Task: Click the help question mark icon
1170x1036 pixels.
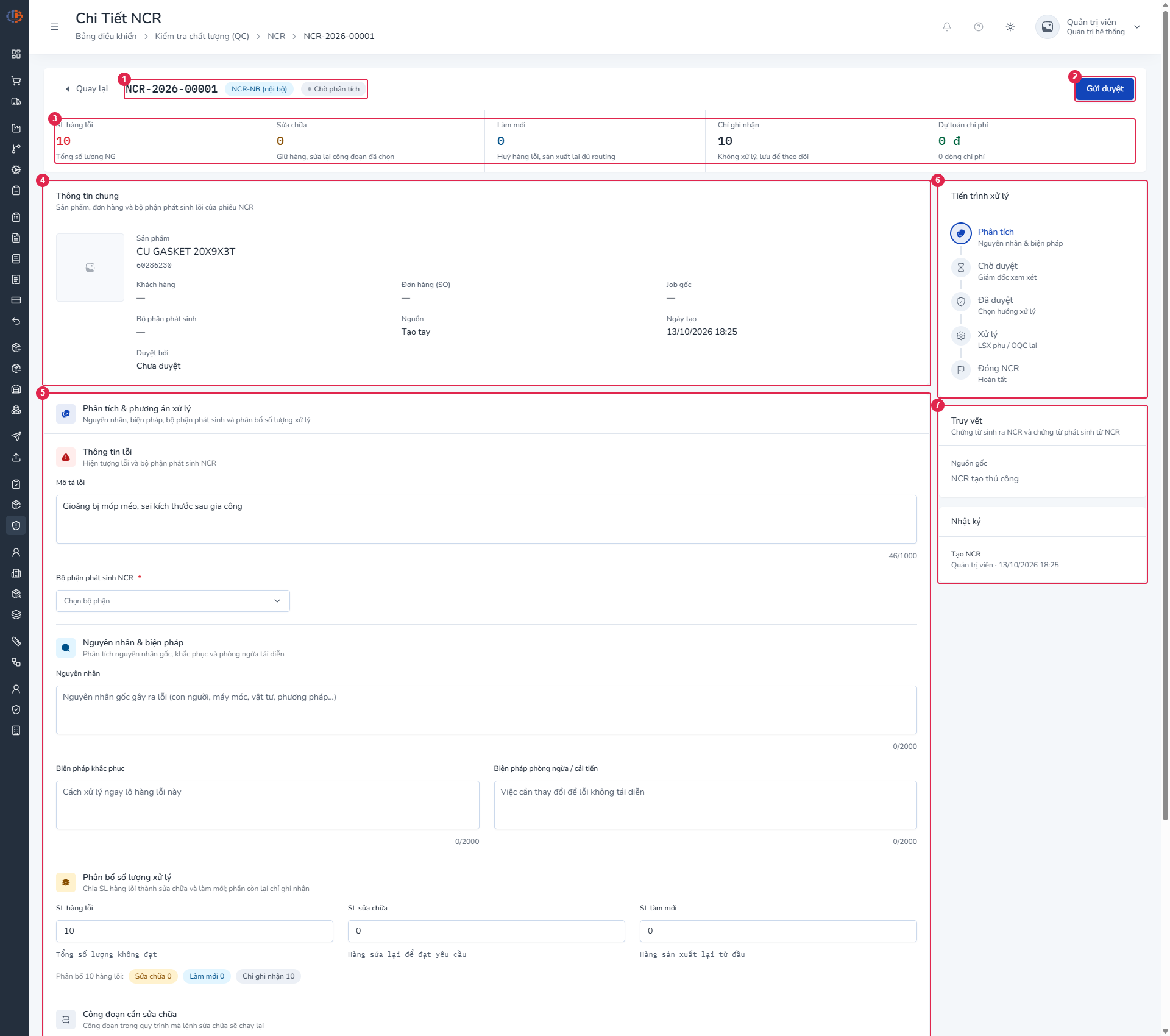Action: click(979, 27)
